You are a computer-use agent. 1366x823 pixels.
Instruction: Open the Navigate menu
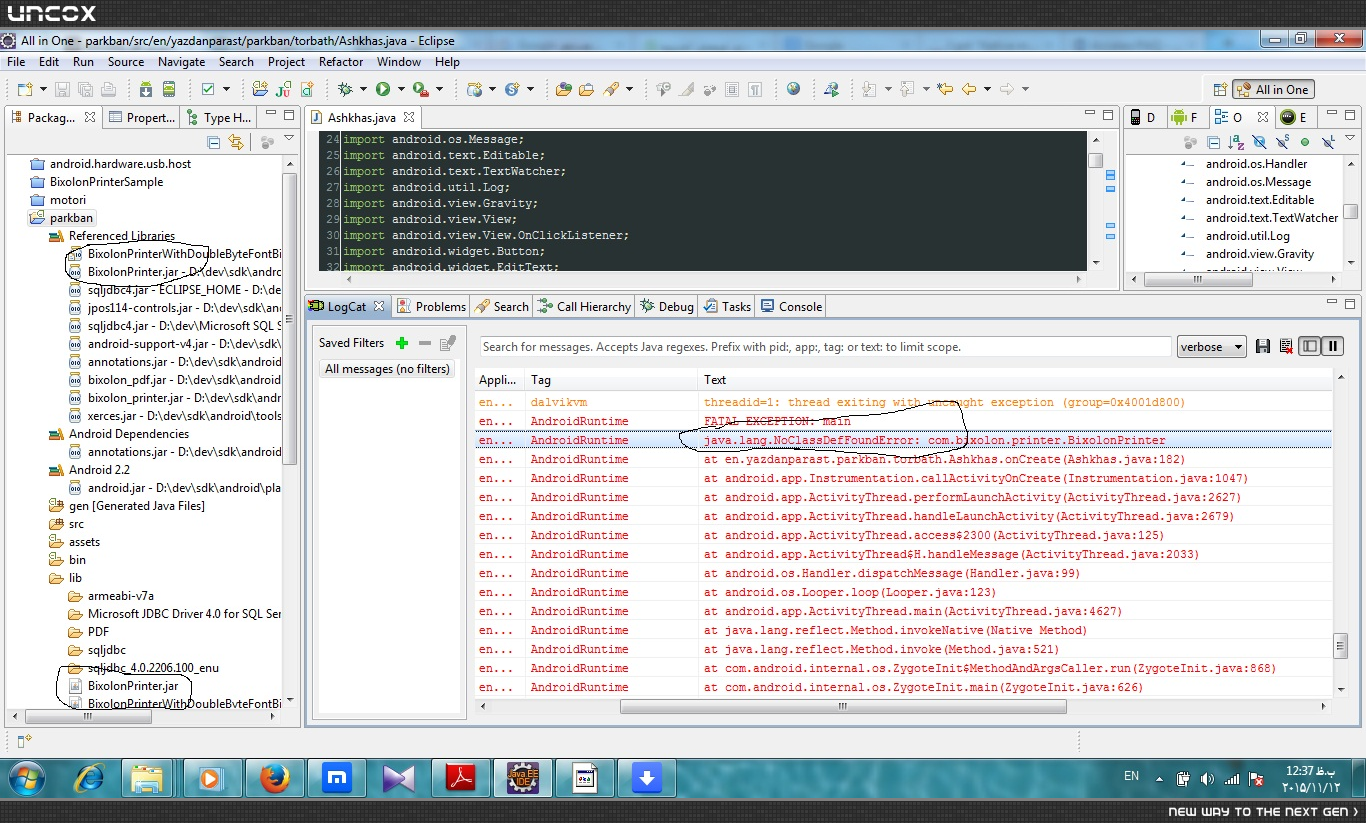(x=181, y=61)
